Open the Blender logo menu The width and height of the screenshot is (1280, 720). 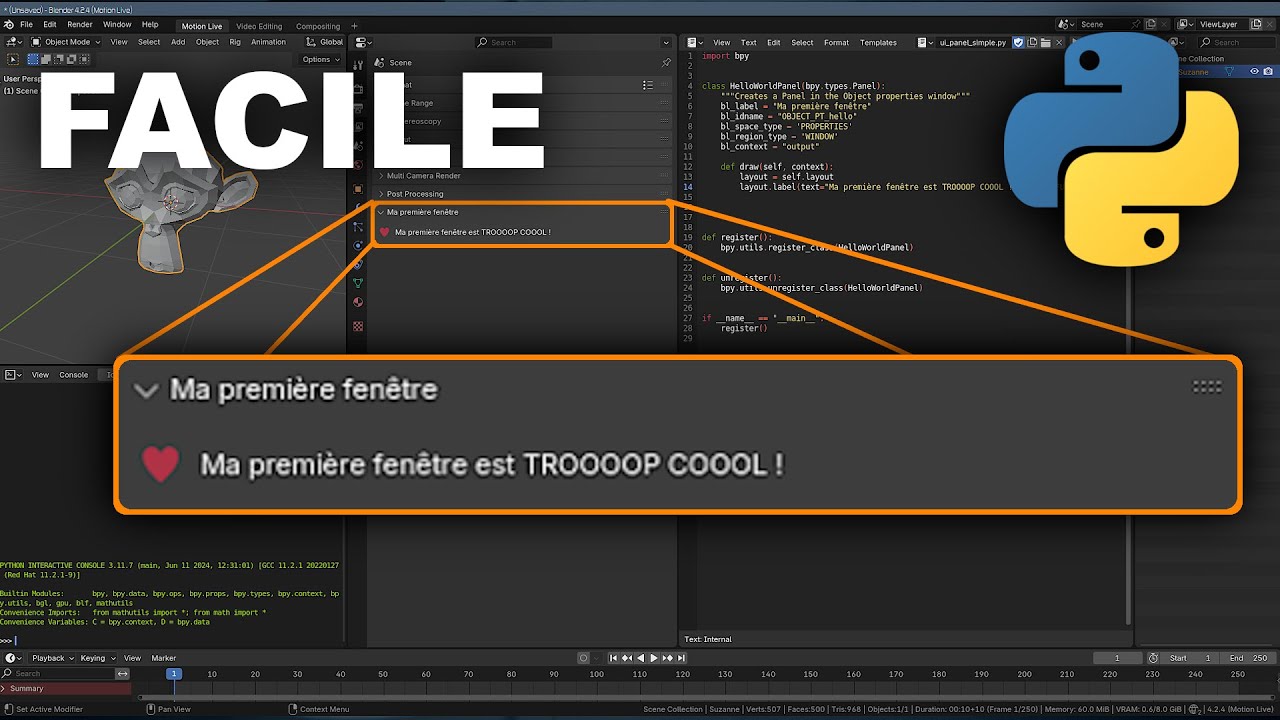coord(9,24)
